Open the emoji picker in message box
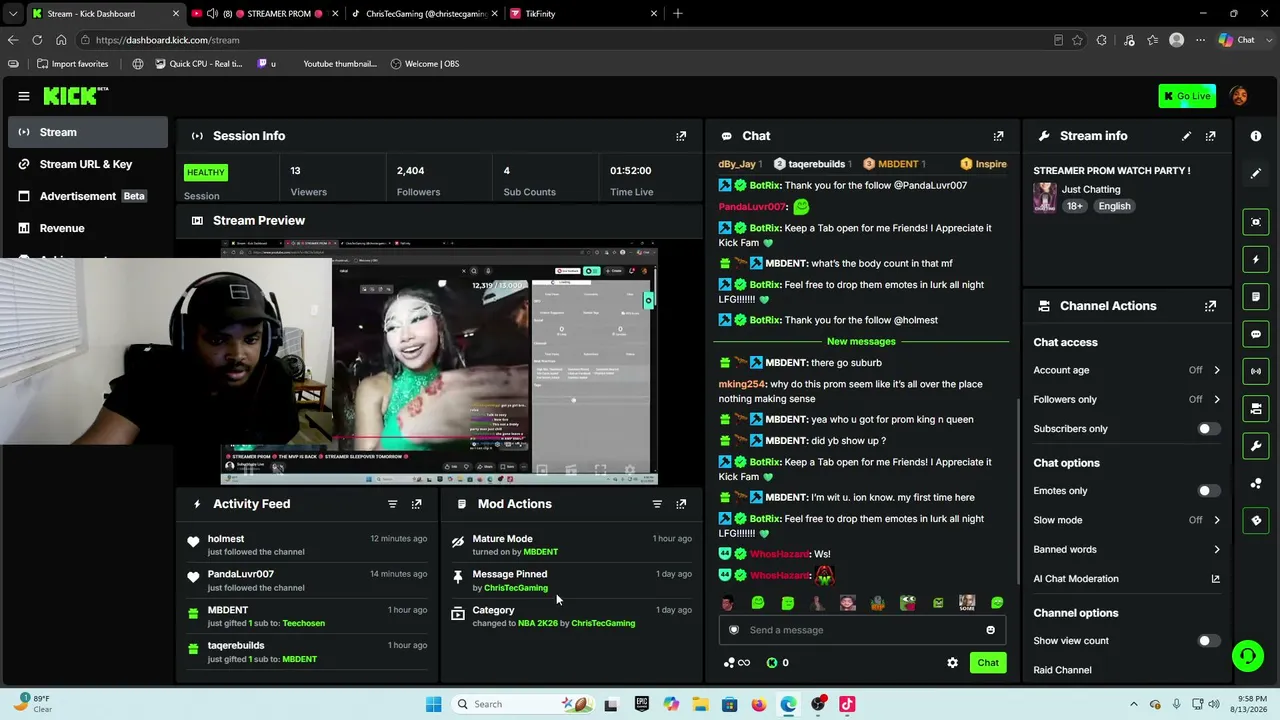Screen dimensions: 1280x720 click(990, 630)
